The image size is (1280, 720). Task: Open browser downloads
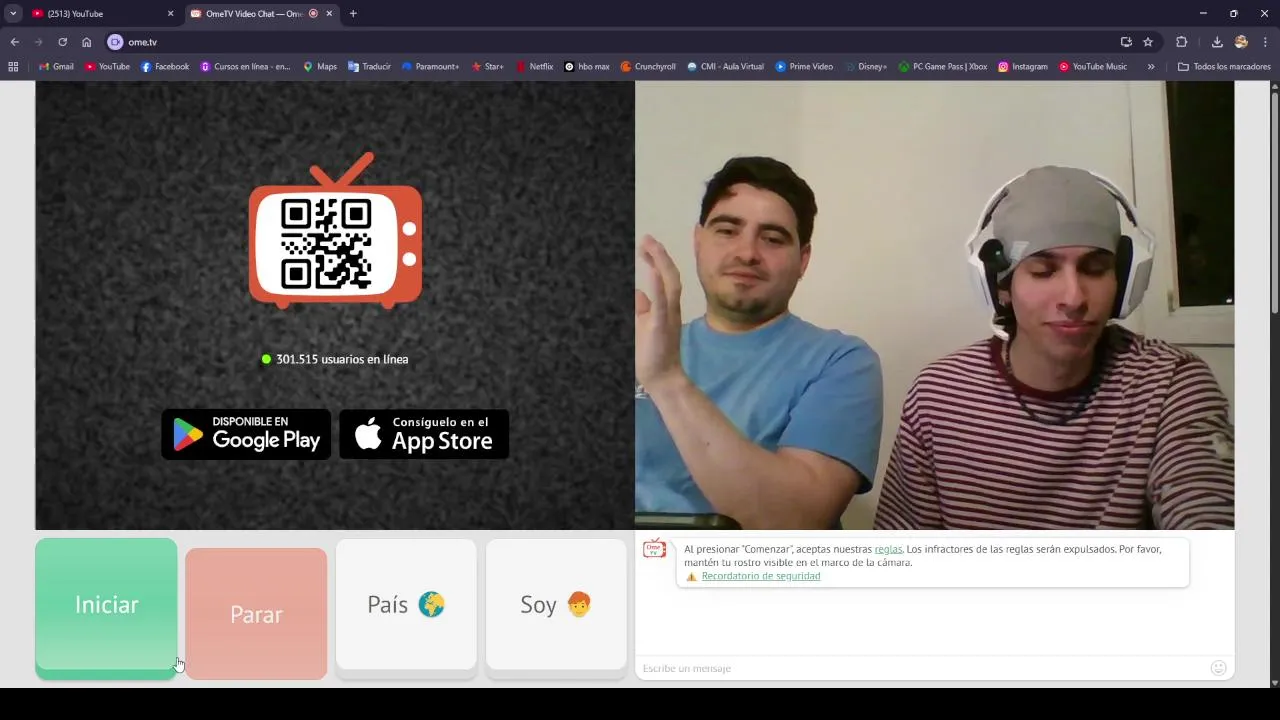(1217, 42)
